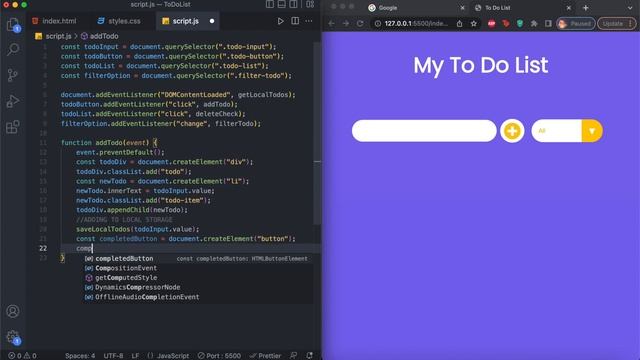This screenshot has height=360, width=640.
Task: Reload the To Do List page
Action: coord(360,24)
